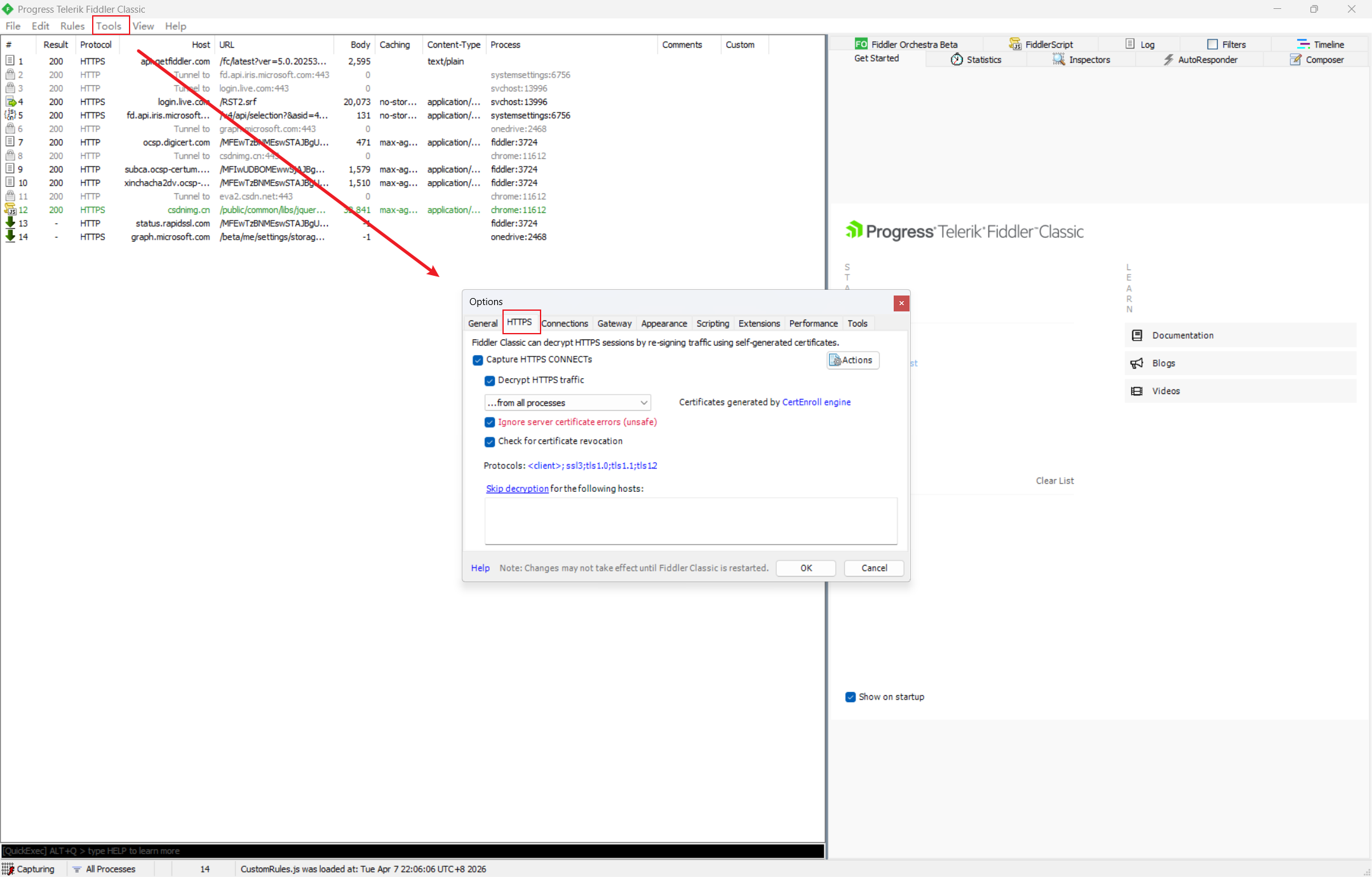
Task: Open FiddlerScript tab icon
Action: click(1015, 44)
